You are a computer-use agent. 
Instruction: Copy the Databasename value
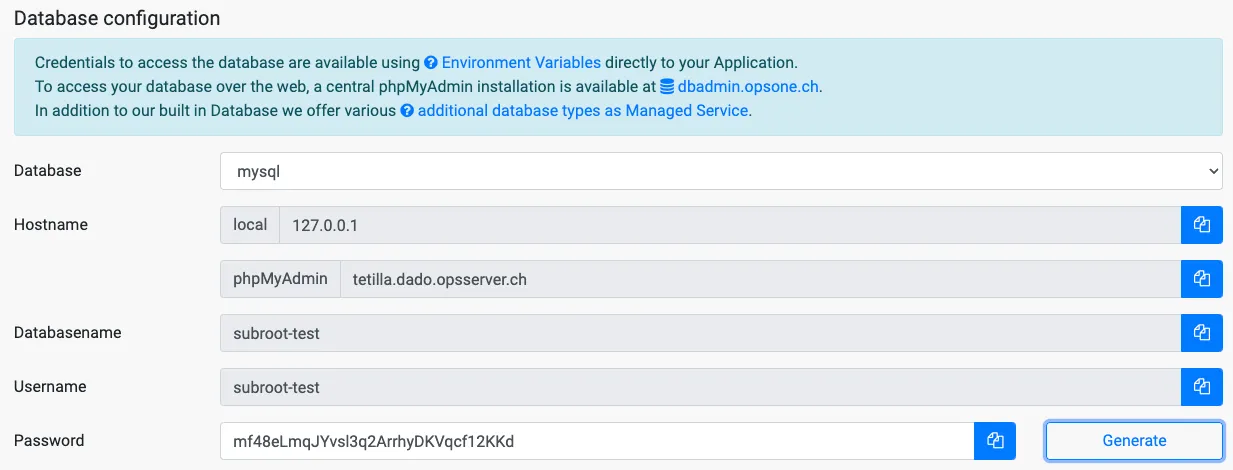(x=1202, y=333)
